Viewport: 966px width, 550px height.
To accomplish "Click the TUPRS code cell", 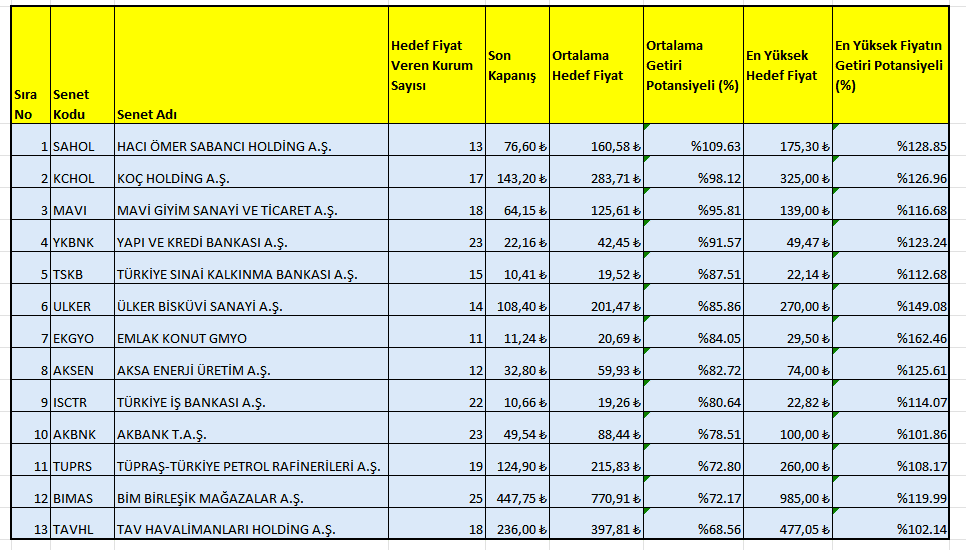I will pyautogui.click(x=83, y=460).
